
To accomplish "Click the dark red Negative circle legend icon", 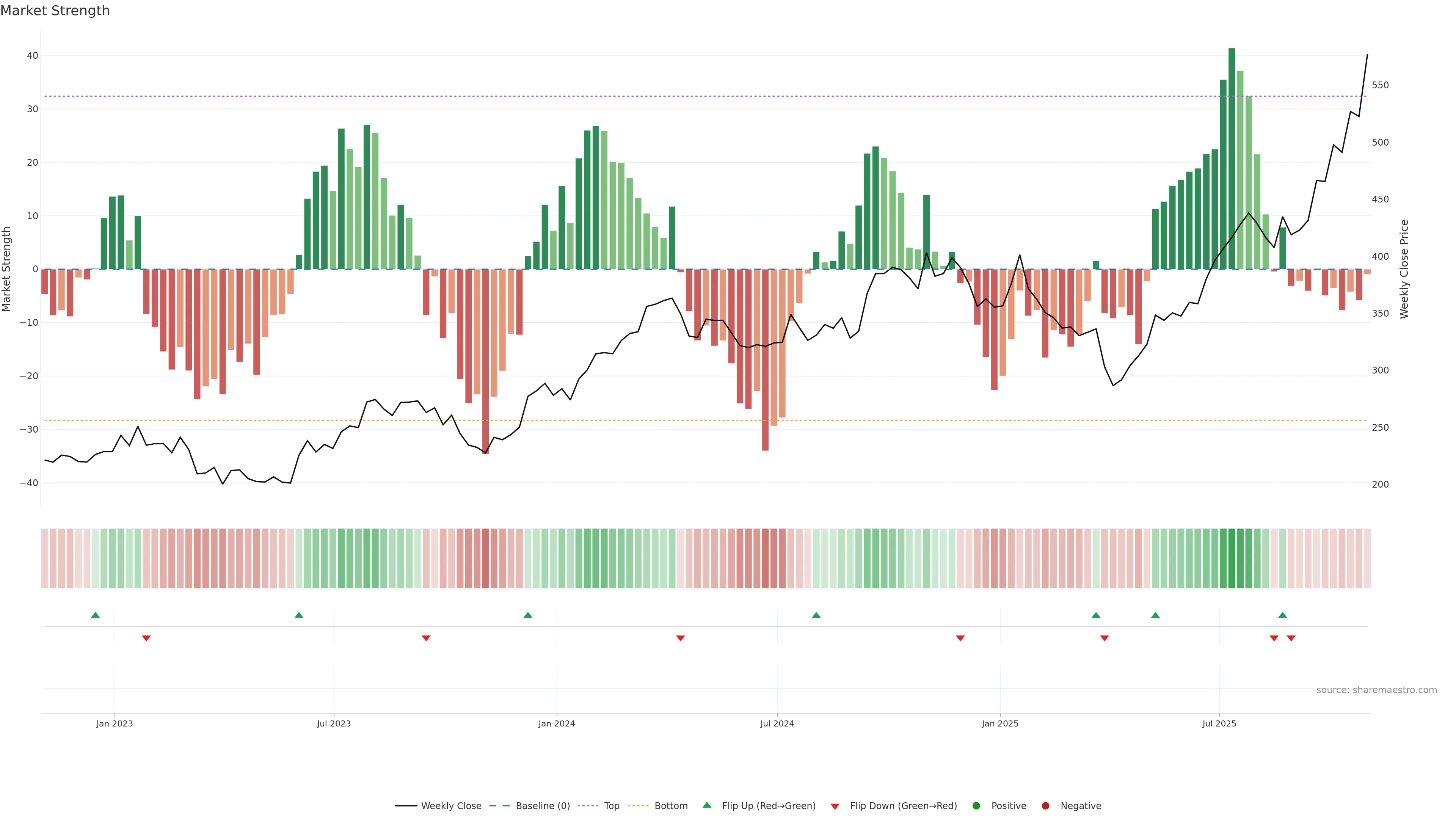I will 1045,806.
